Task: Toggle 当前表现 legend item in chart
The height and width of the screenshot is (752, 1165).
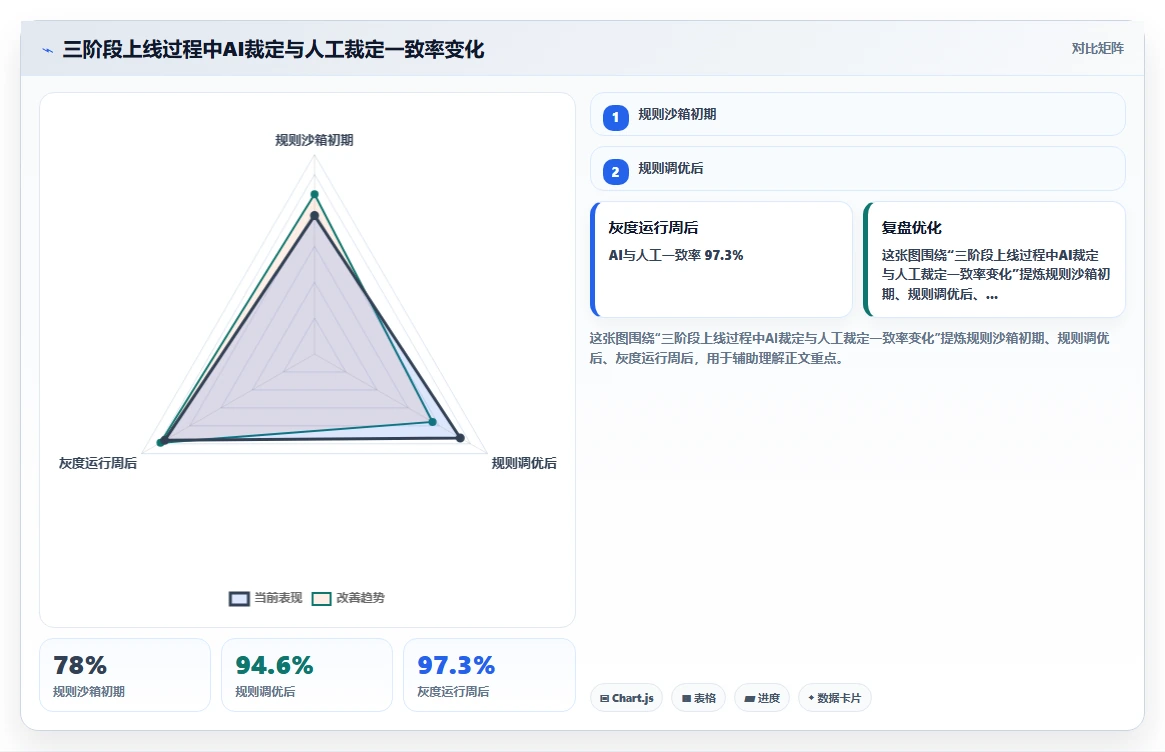Action: [266, 598]
